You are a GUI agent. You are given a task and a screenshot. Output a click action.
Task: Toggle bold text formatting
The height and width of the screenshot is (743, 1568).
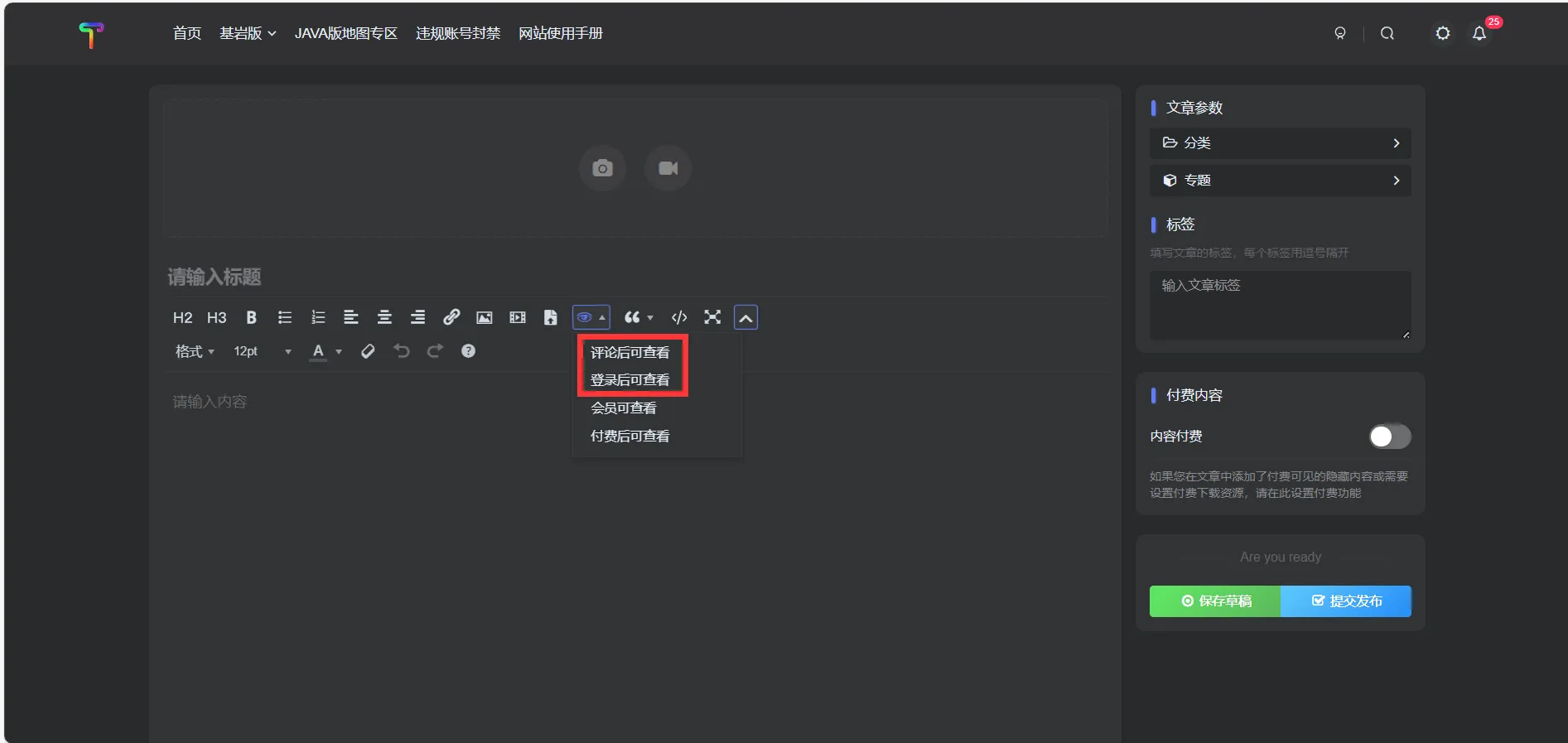pyautogui.click(x=251, y=317)
